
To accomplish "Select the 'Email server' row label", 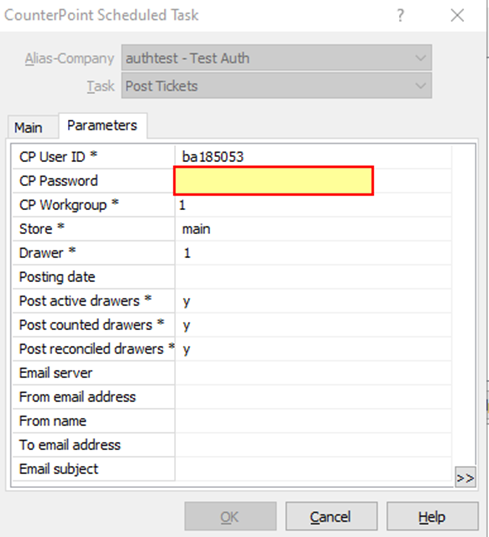I will coord(55,373).
